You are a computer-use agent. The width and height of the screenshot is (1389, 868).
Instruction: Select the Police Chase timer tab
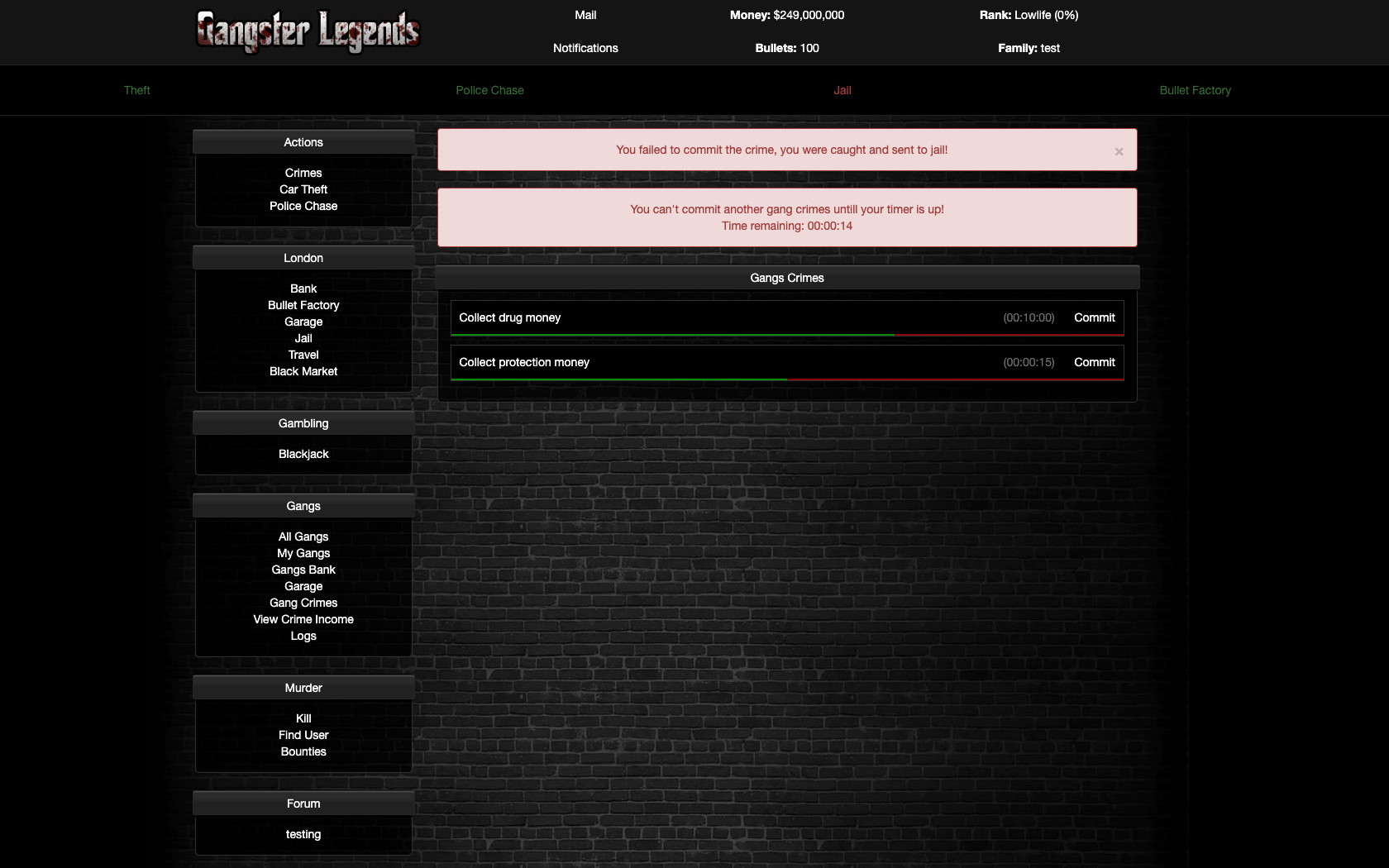click(x=489, y=90)
